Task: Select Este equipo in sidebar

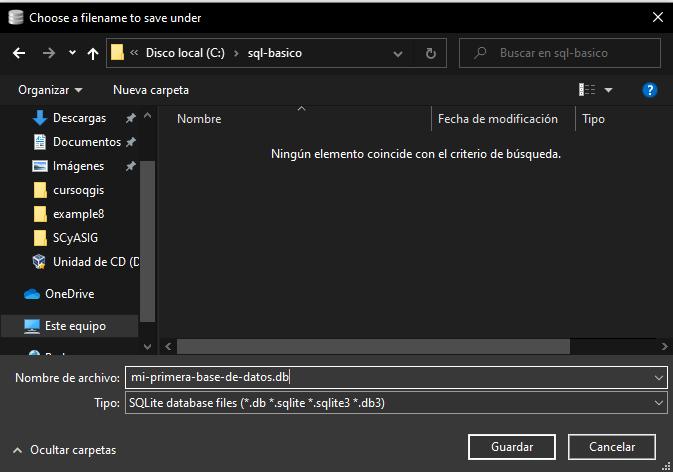Action: tap(74, 326)
